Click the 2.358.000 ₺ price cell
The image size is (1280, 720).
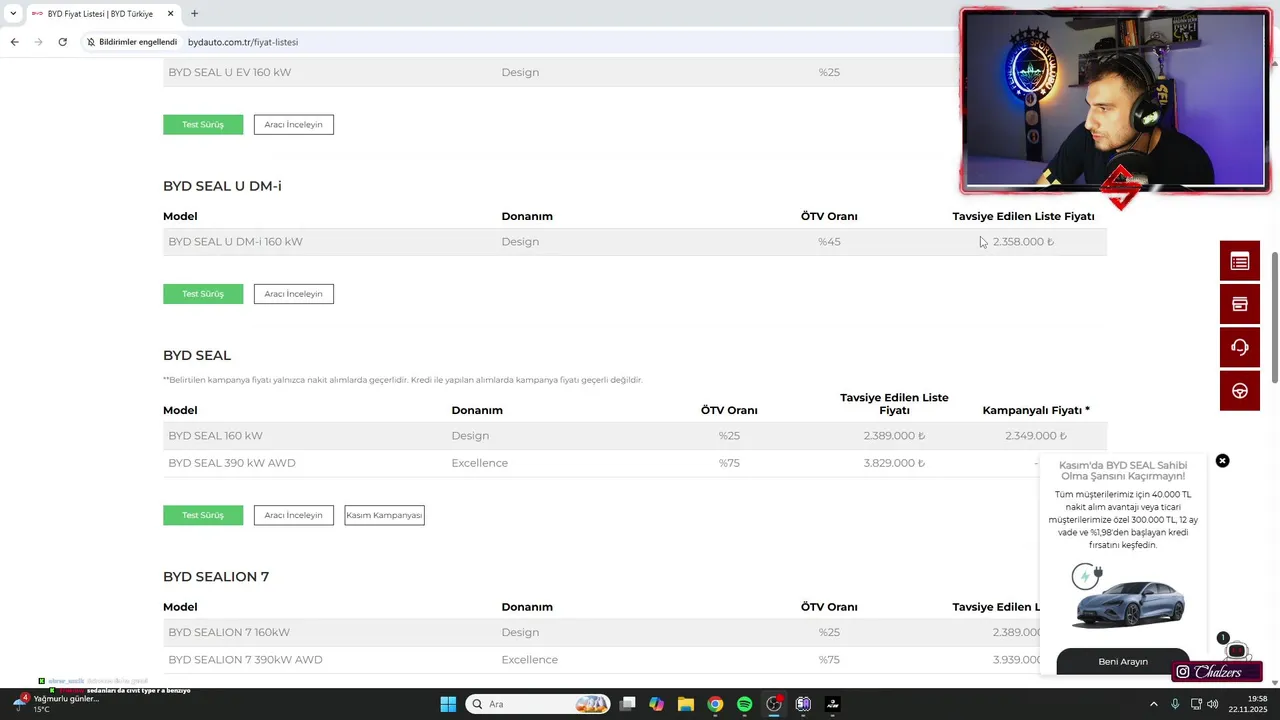[1023, 242]
